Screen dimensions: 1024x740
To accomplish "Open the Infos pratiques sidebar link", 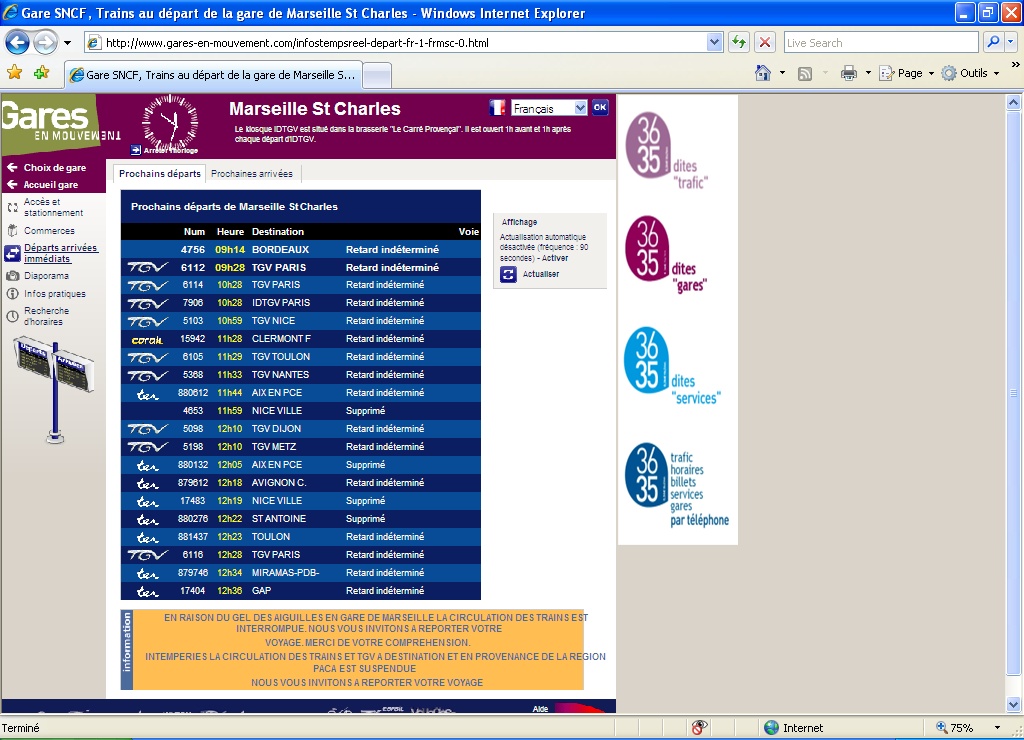I will coord(54,294).
